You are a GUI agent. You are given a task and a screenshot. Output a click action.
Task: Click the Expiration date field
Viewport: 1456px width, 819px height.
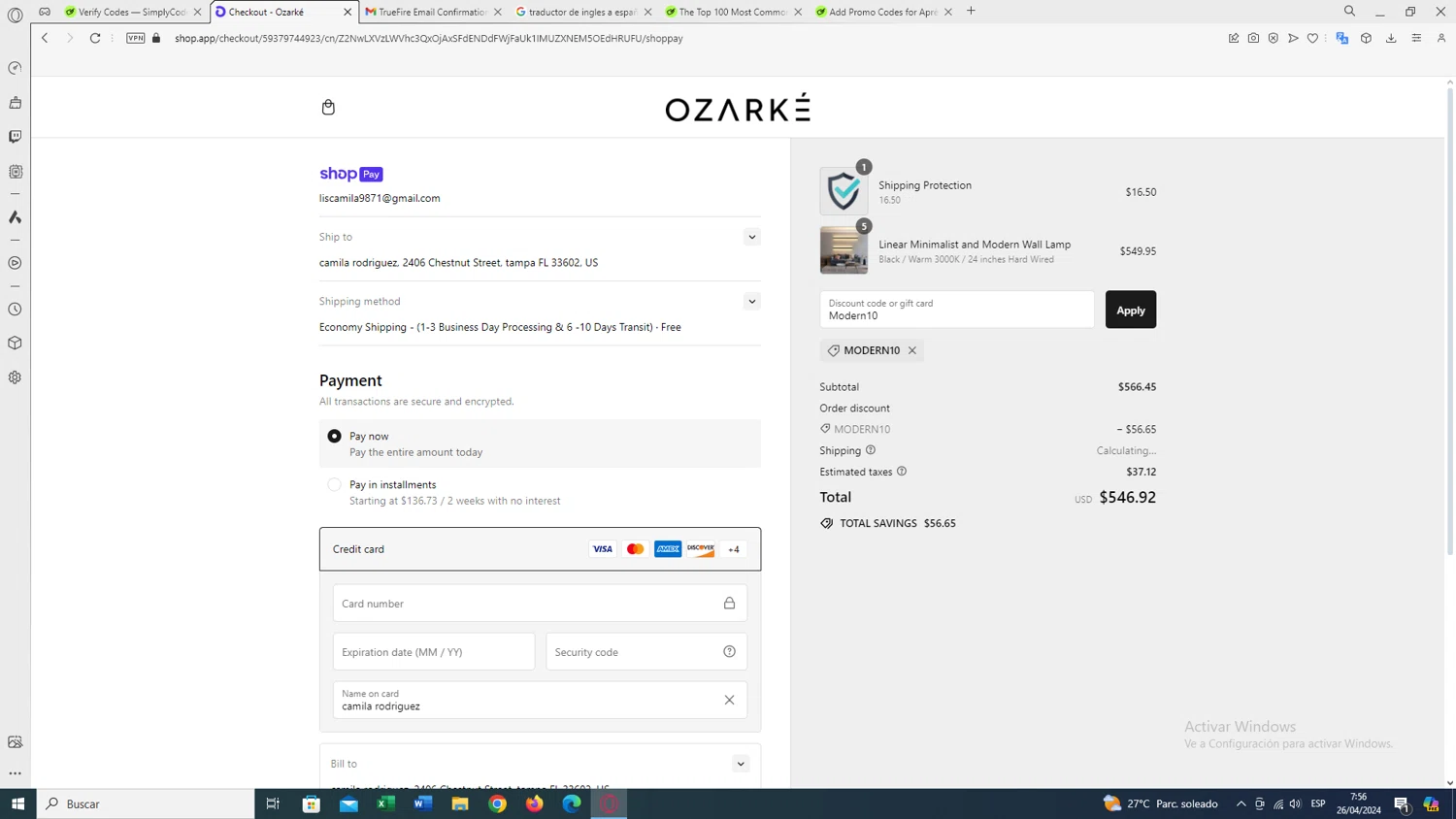point(434,652)
